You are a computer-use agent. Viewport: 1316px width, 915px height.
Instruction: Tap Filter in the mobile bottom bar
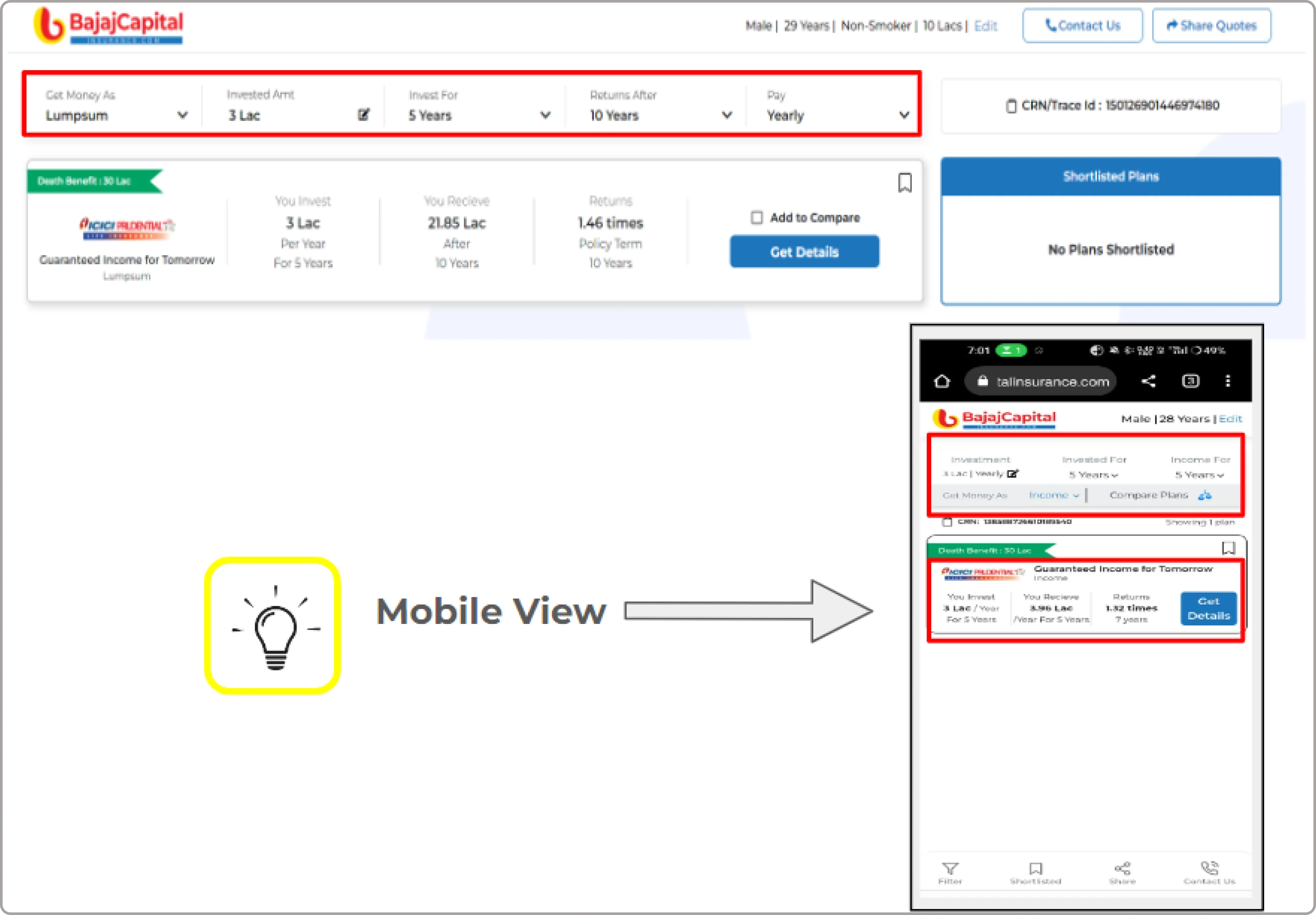coord(950,873)
